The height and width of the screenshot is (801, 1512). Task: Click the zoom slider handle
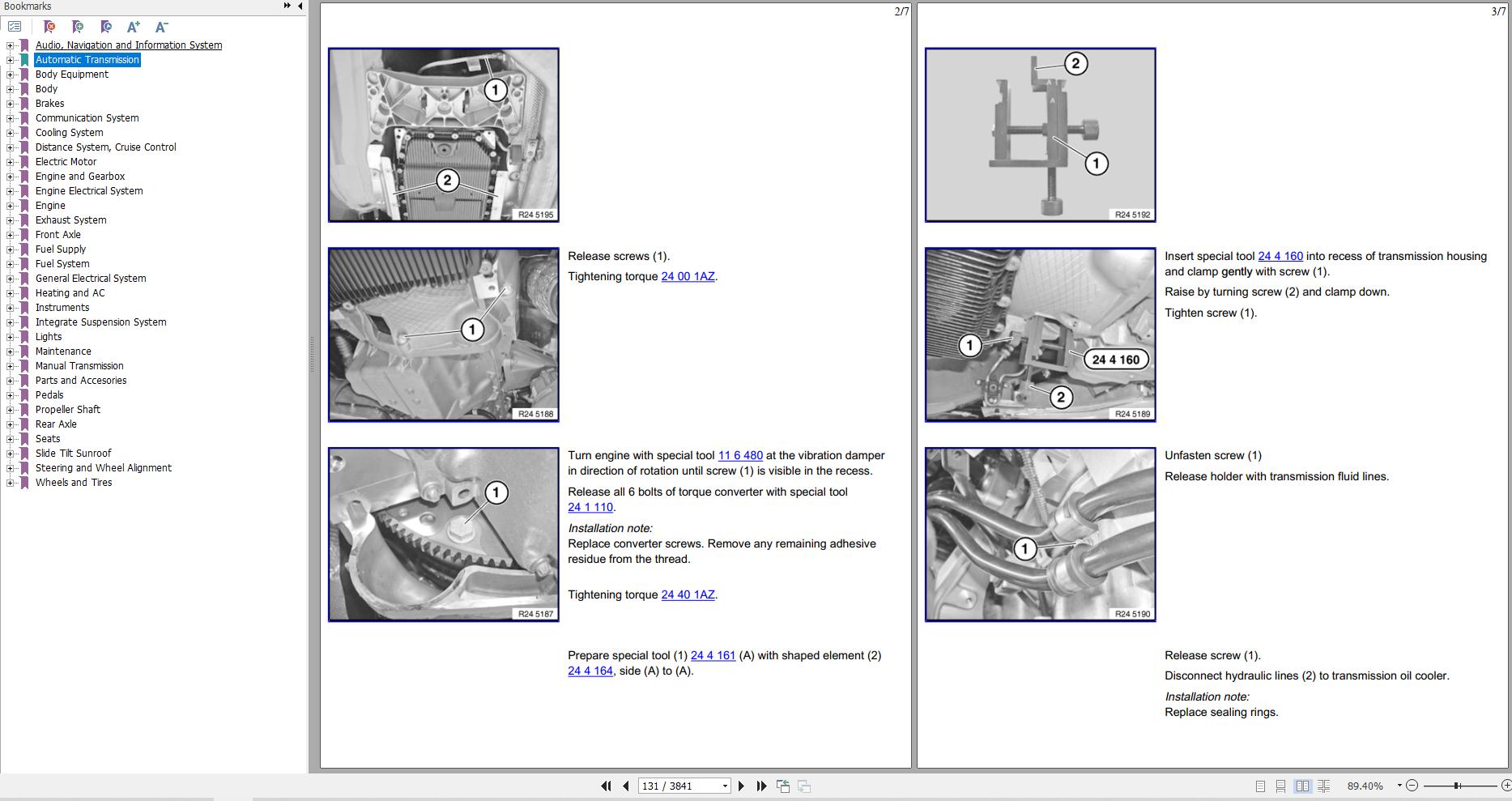coord(1457,786)
